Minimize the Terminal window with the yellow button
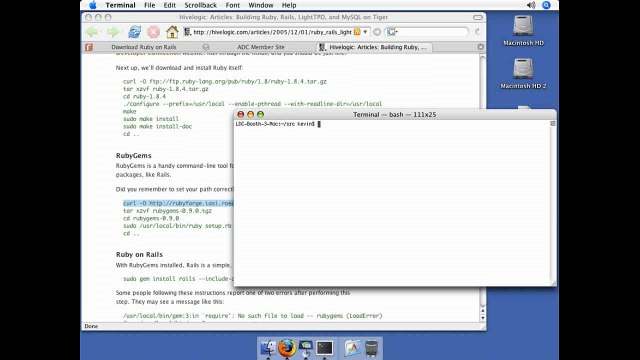Viewport: 640px width, 360px height. click(250, 115)
